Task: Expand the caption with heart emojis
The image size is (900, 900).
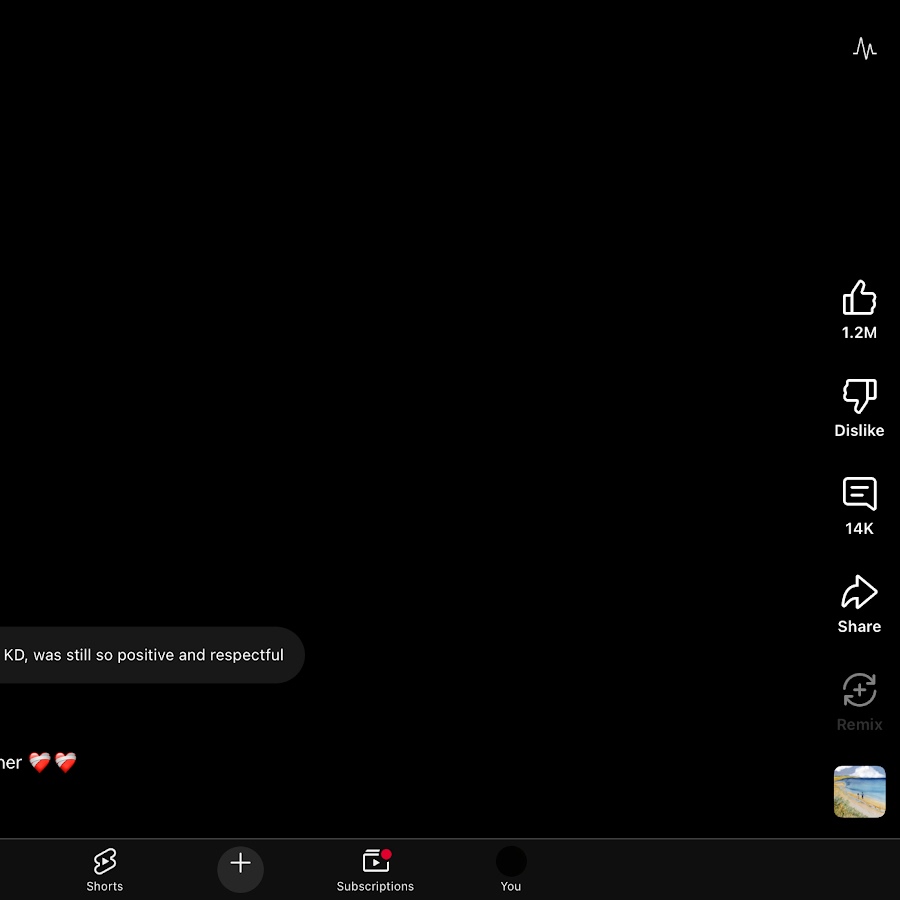Action: [38, 763]
